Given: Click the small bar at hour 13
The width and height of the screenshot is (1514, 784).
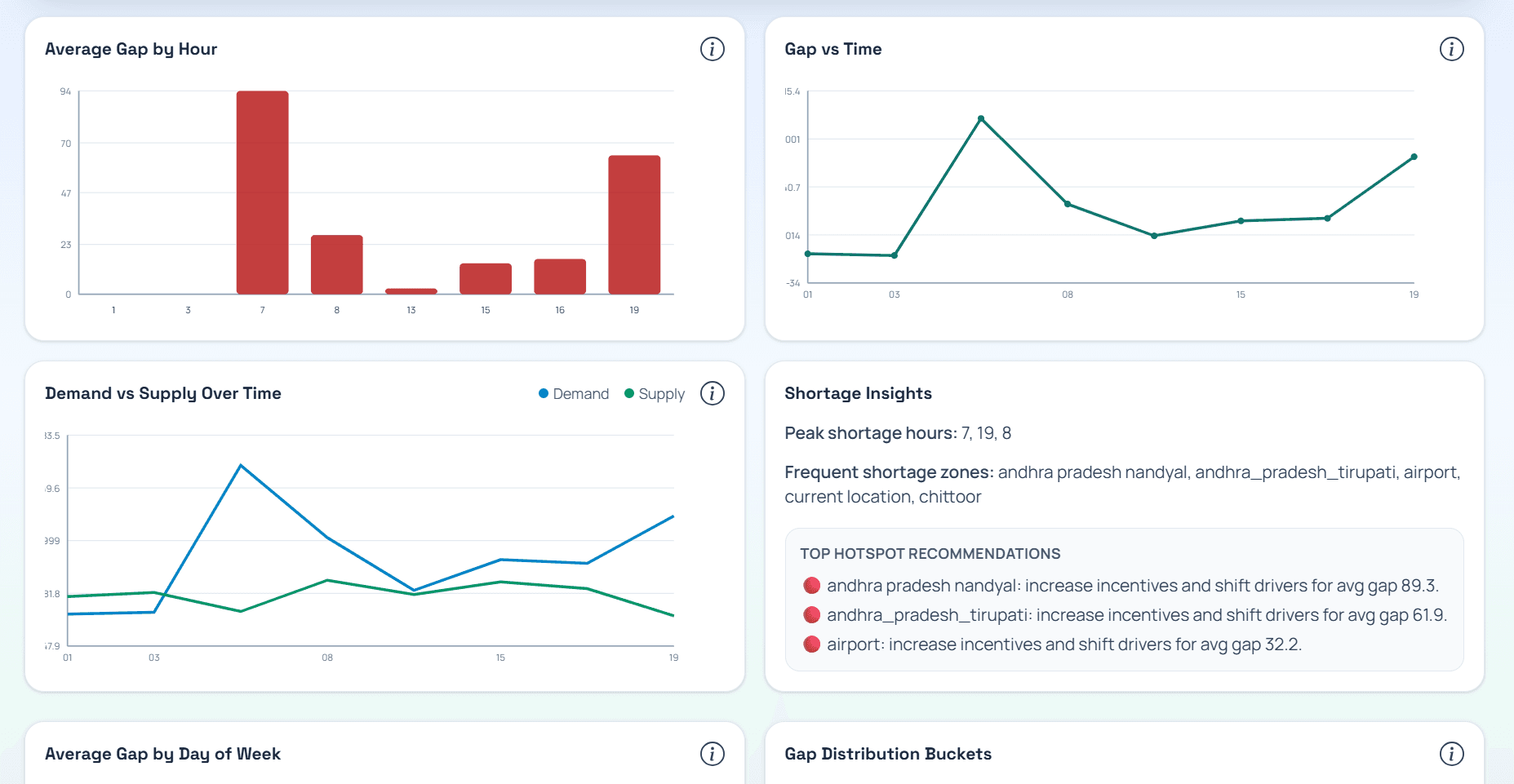Looking at the screenshot, I should tap(411, 290).
